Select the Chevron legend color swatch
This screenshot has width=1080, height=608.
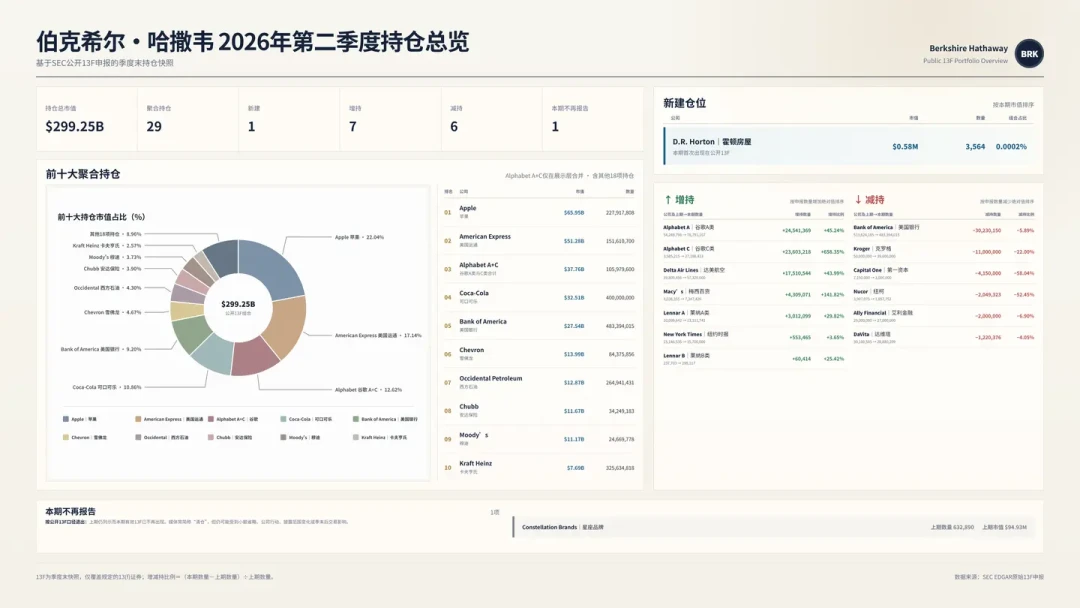[65, 437]
